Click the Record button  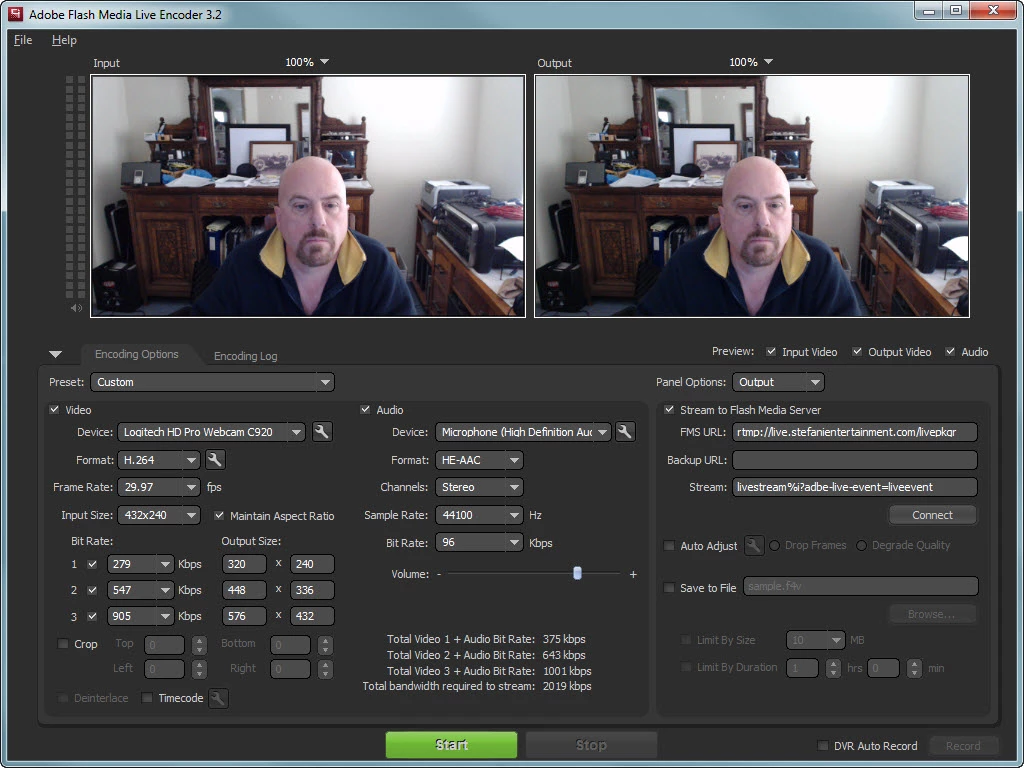point(963,746)
